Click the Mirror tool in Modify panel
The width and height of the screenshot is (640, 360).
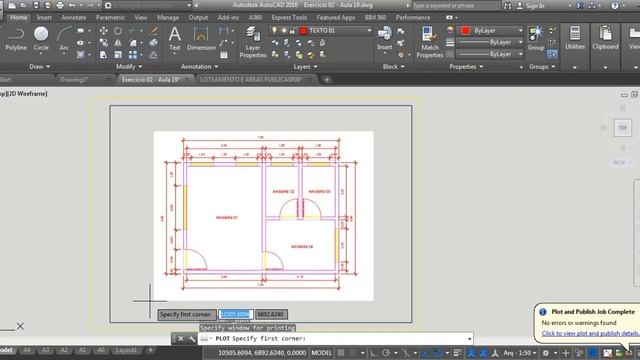[118, 43]
